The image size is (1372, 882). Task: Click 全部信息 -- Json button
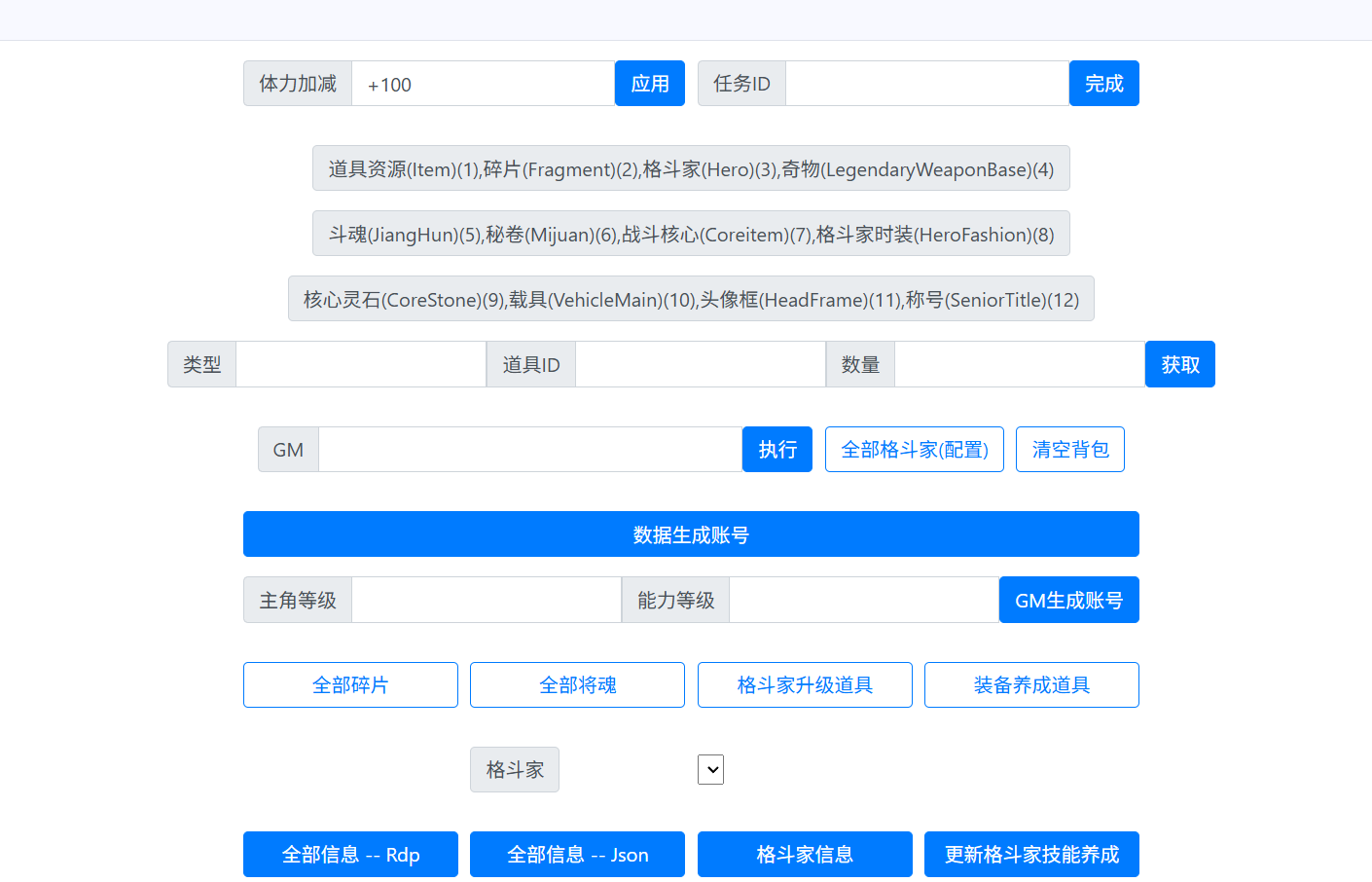pyautogui.click(x=577, y=854)
